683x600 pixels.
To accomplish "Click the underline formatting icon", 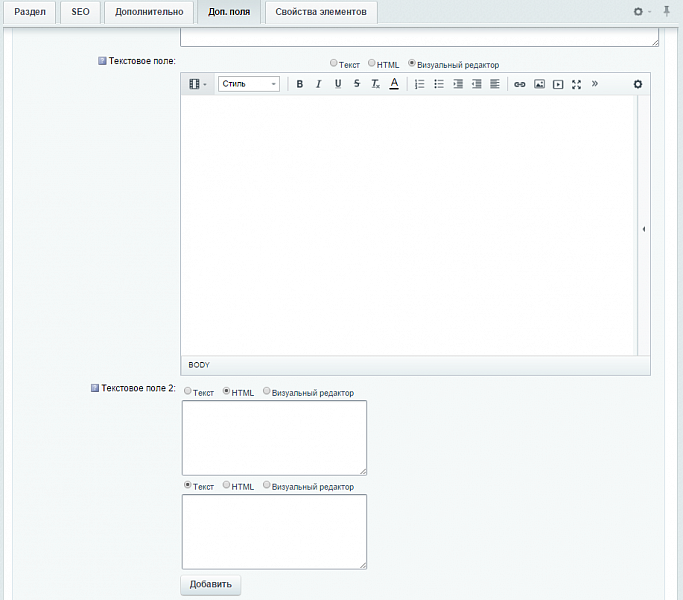I will click(338, 85).
